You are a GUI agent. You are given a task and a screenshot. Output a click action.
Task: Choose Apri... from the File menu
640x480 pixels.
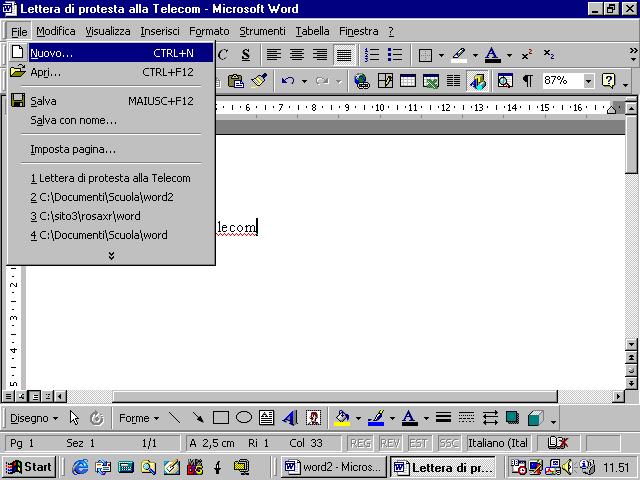point(111,72)
